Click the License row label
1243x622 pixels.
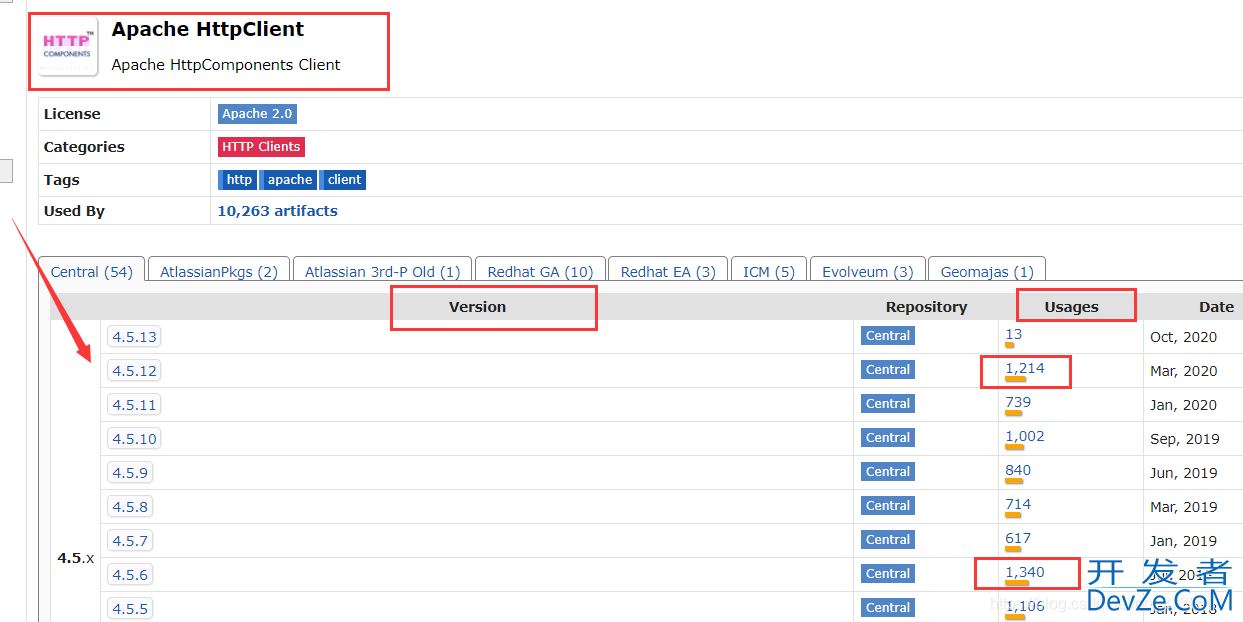[72, 114]
